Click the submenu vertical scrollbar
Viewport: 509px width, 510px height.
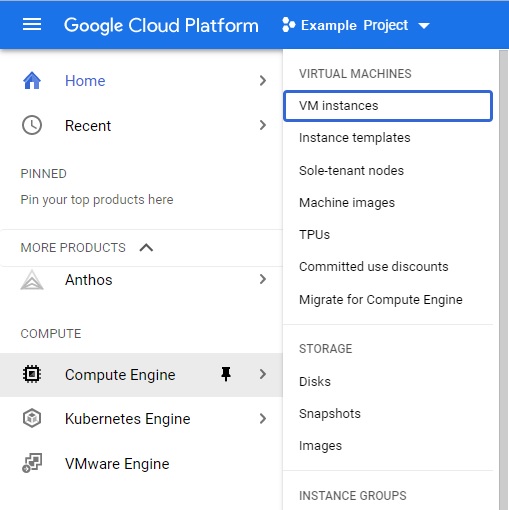click(503, 280)
